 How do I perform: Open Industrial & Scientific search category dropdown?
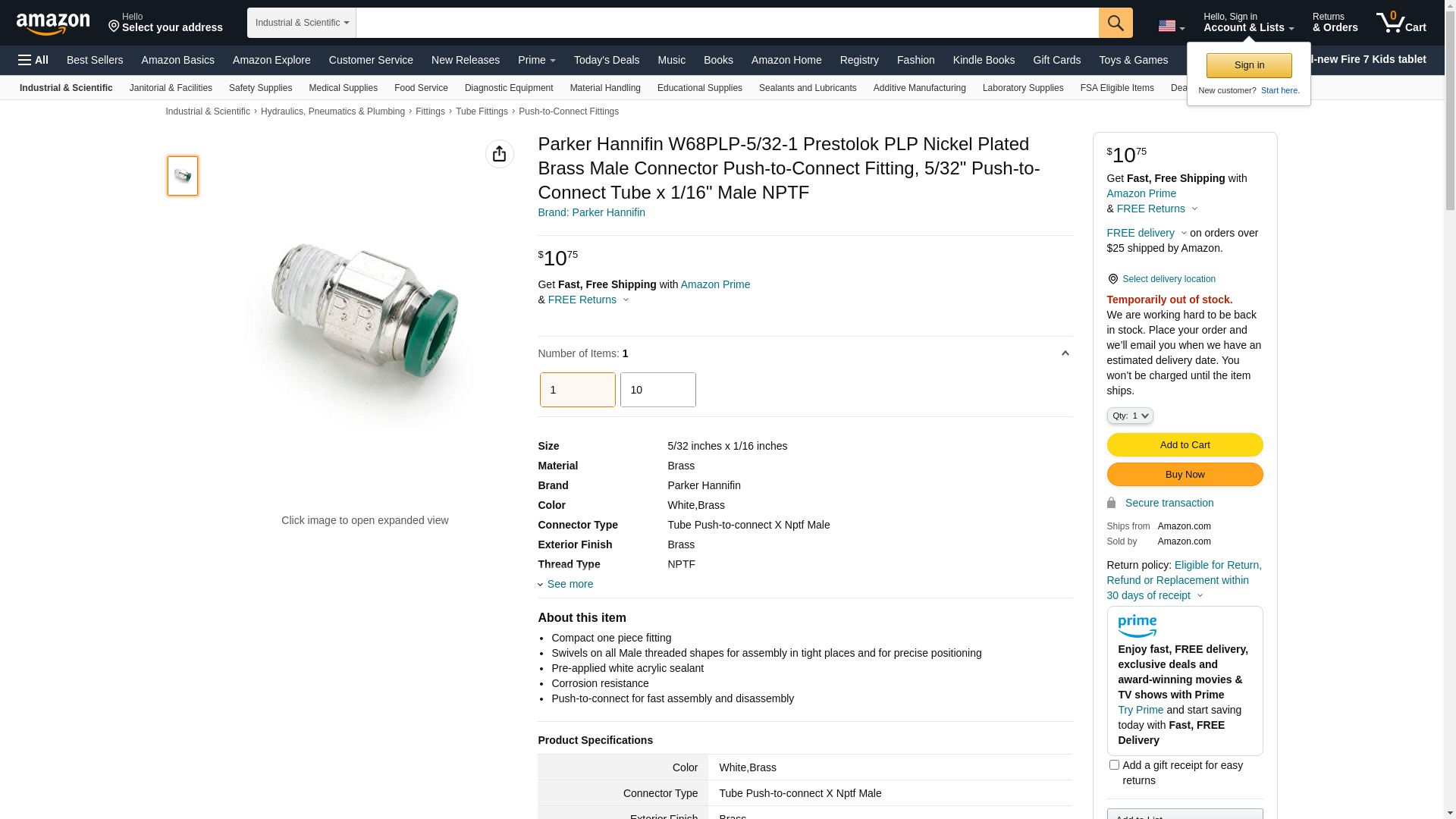[x=301, y=23]
